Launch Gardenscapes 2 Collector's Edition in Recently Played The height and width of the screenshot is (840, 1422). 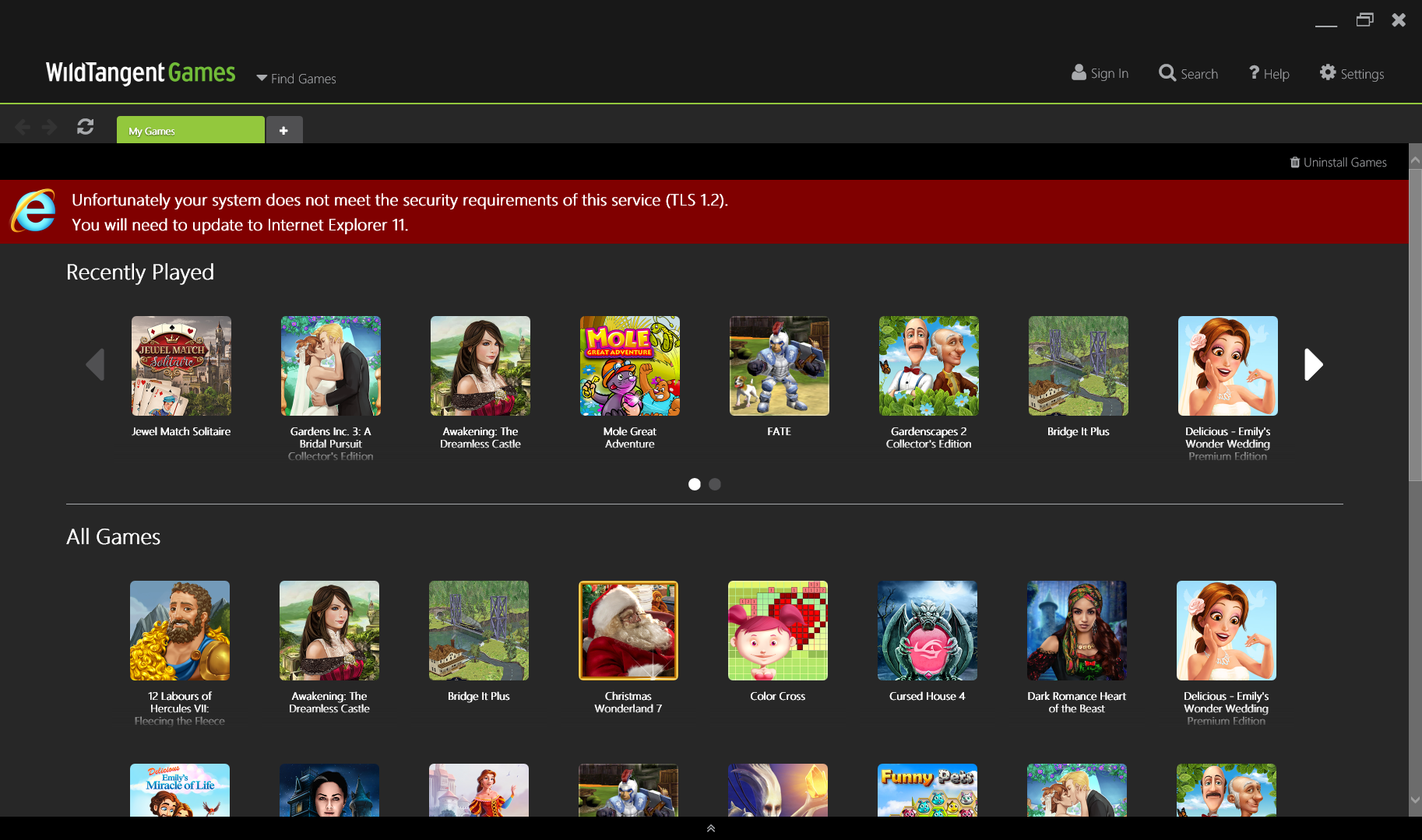(x=929, y=366)
